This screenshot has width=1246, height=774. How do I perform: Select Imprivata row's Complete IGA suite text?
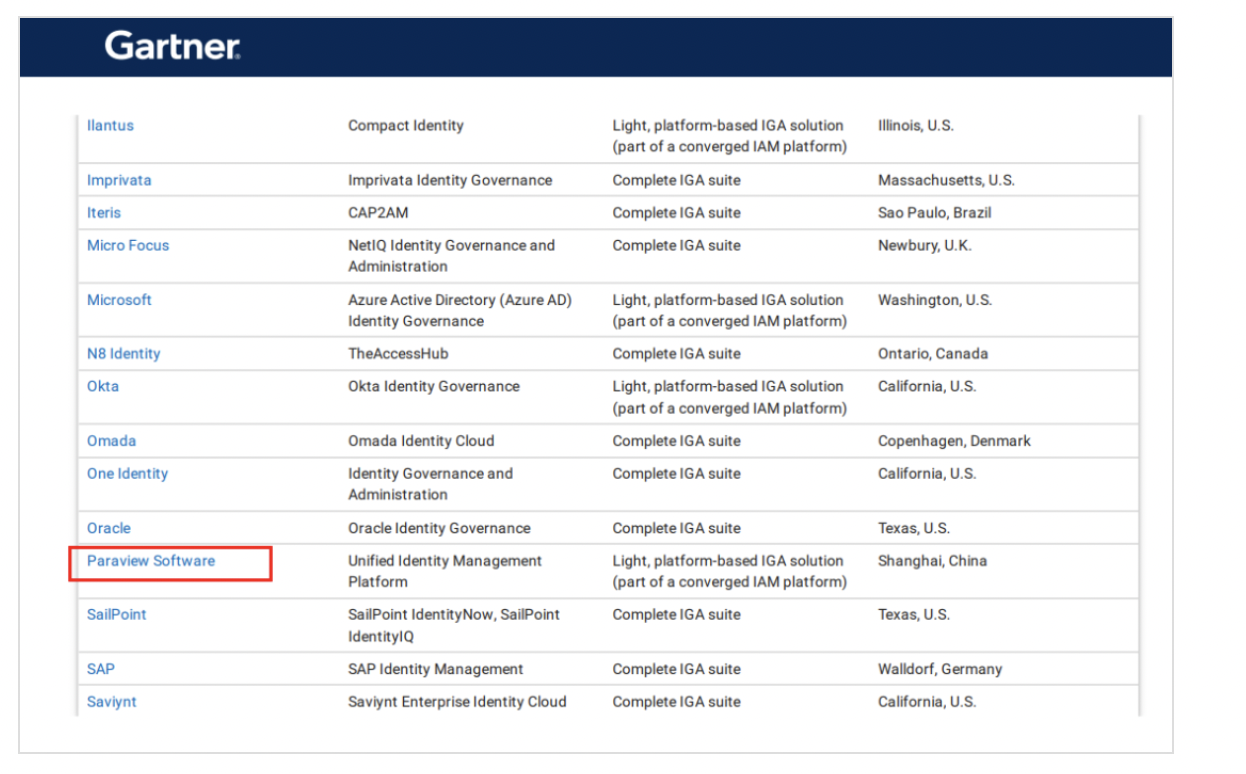point(677,180)
